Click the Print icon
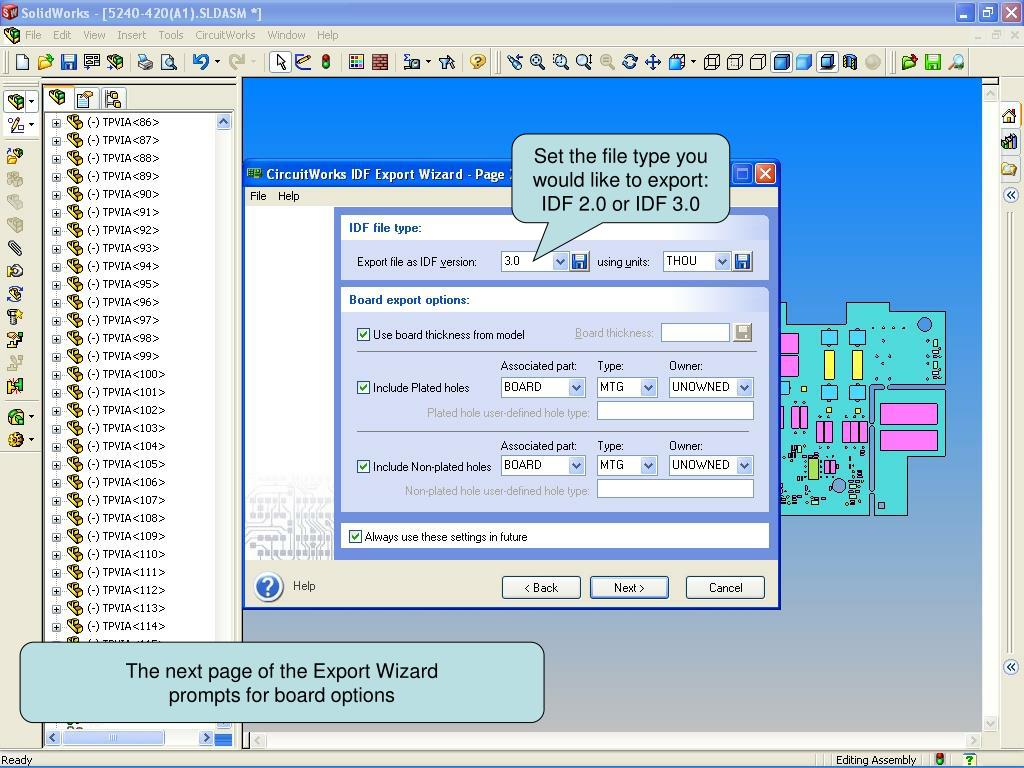The height and width of the screenshot is (768, 1024). [x=145, y=62]
